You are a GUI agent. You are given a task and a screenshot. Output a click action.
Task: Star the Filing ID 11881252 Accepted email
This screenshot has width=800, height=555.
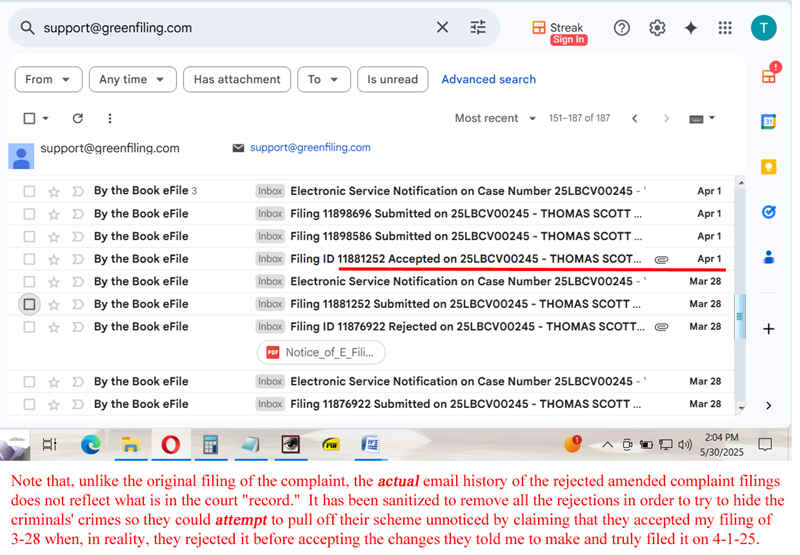click(x=54, y=259)
